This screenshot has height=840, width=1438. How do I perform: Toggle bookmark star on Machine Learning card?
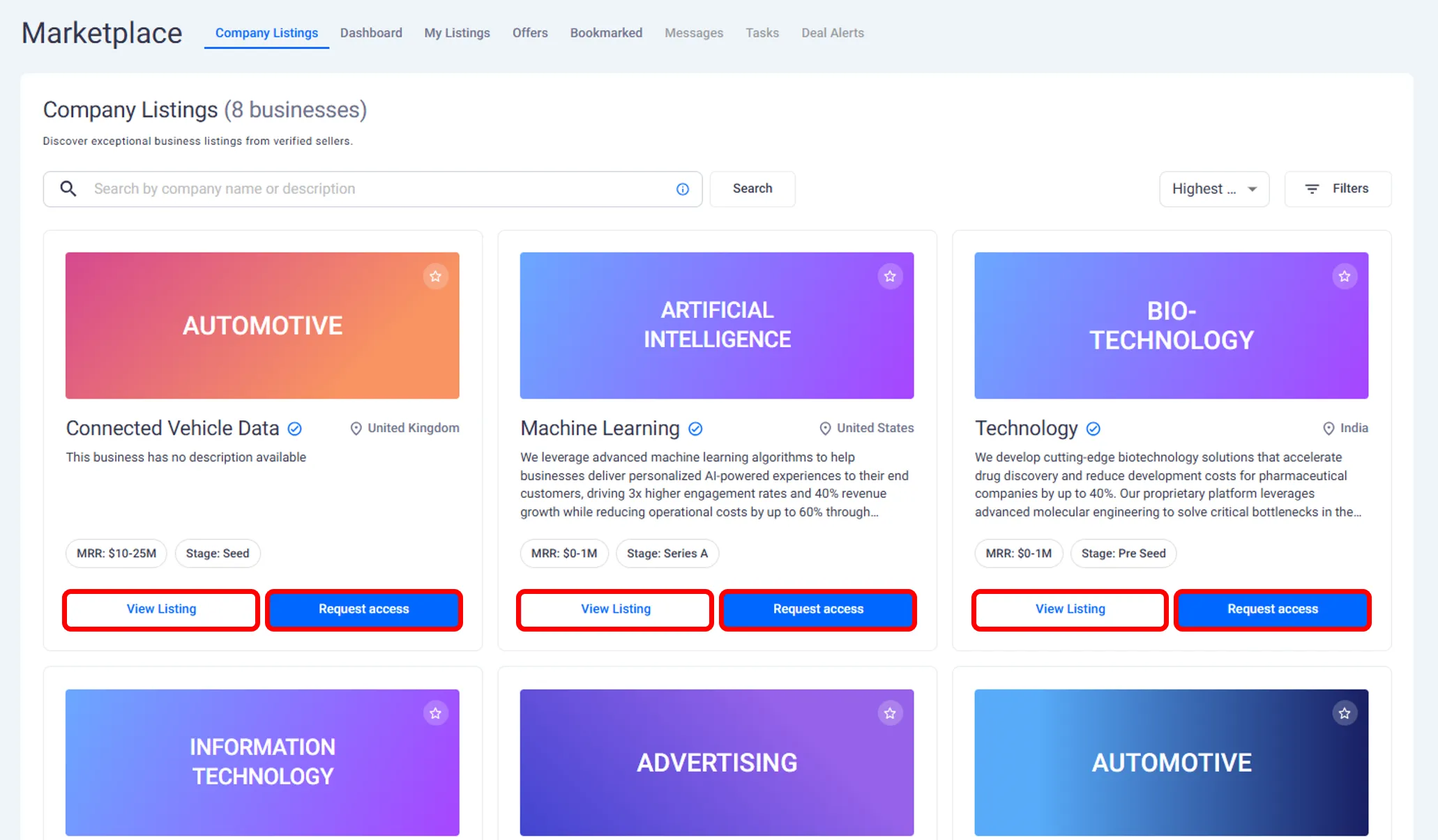click(890, 277)
